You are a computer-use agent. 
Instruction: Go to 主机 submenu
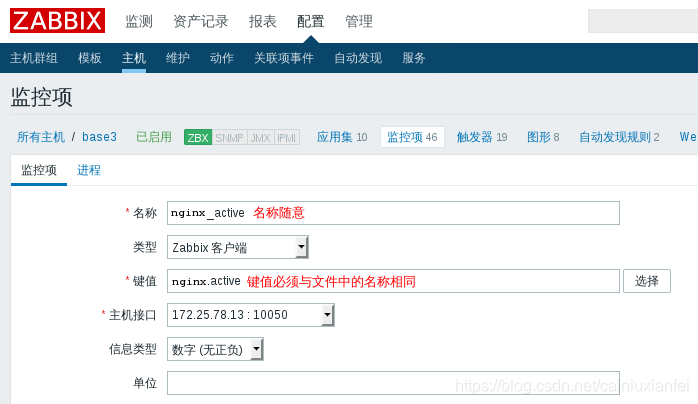134,58
